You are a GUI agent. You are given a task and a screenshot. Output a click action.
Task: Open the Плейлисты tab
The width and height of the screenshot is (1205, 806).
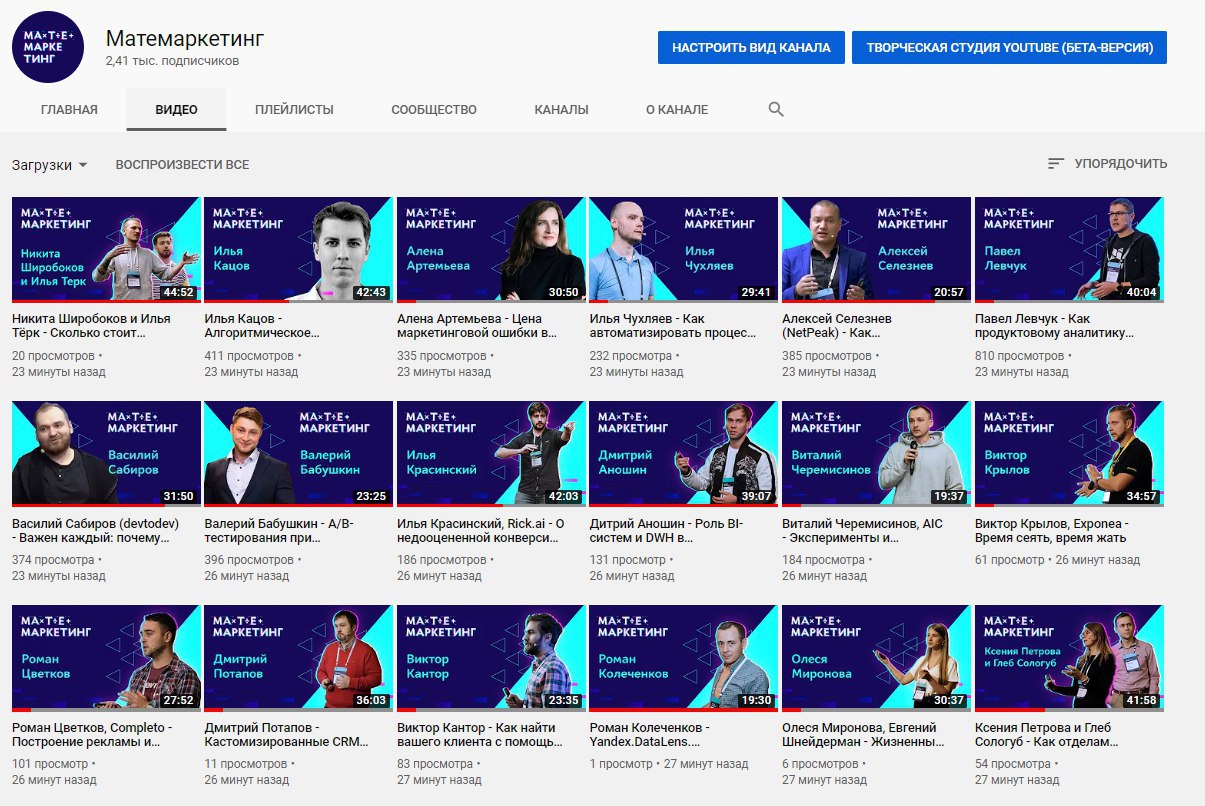pyautogui.click(x=294, y=110)
